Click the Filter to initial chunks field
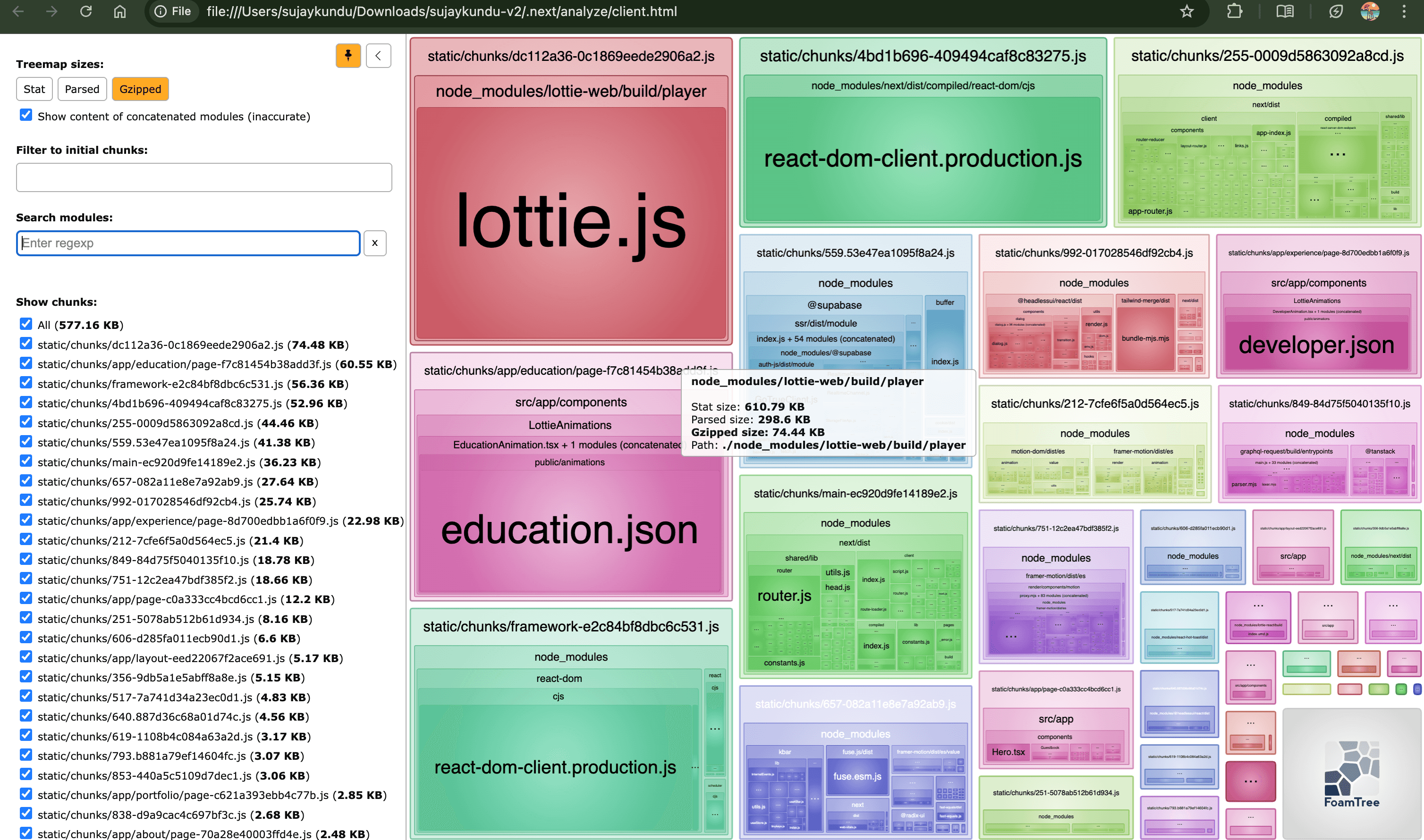Image resolution: width=1424 pixels, height=840 pixels. [x=204, y=177]
